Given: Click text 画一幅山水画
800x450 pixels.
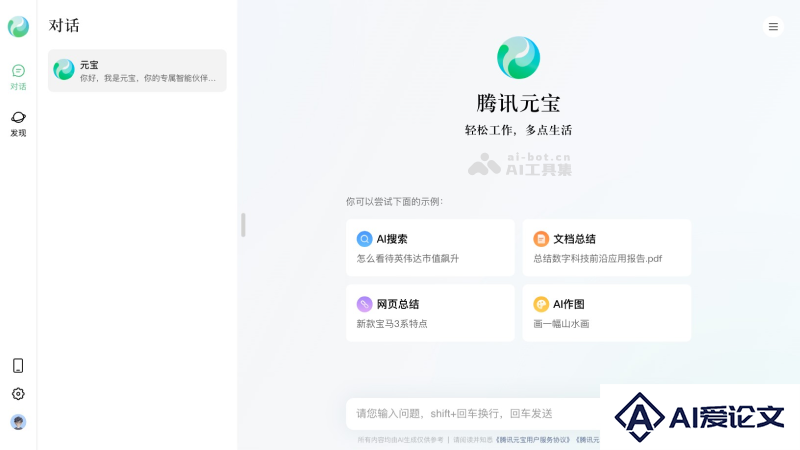Looking at the screenshot, I should point(561,323).
